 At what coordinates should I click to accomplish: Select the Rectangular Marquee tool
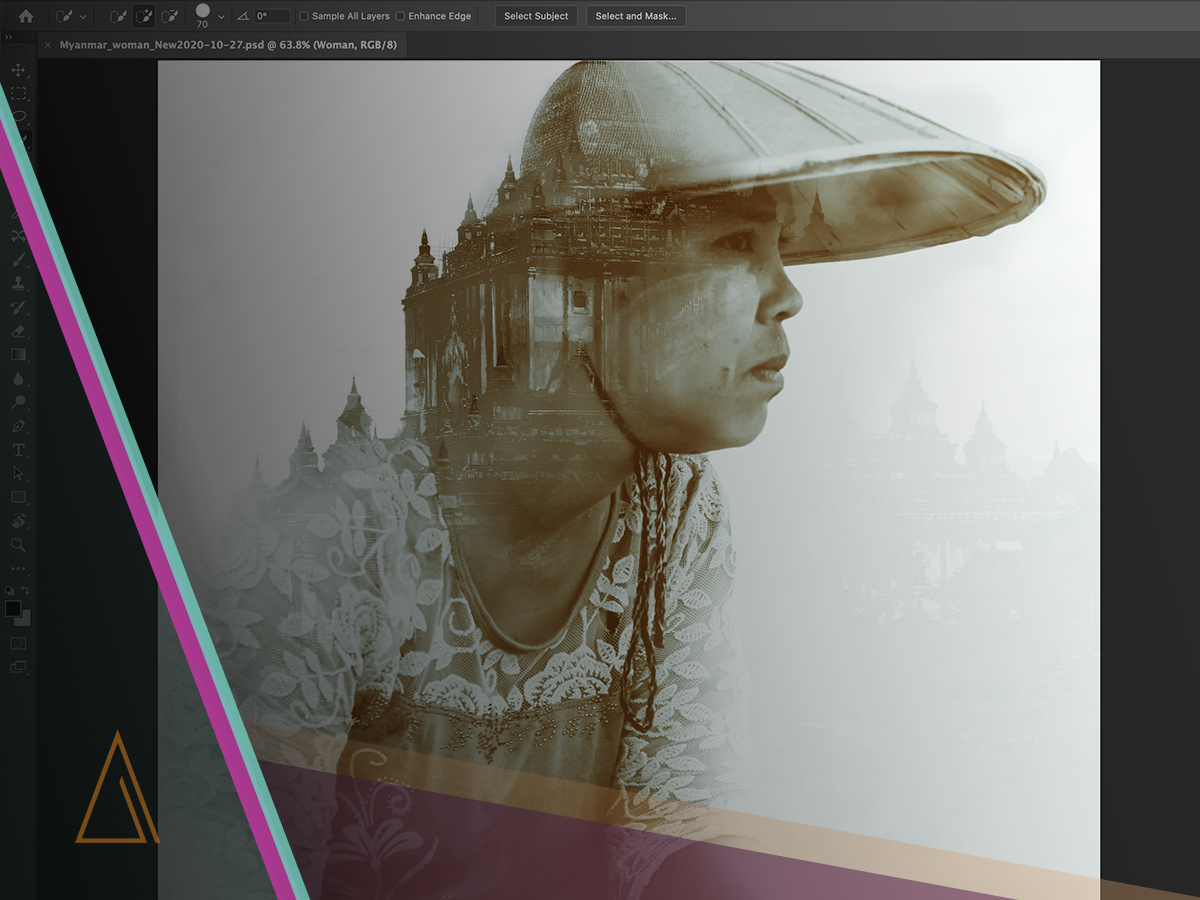click(x=18, y=93)
